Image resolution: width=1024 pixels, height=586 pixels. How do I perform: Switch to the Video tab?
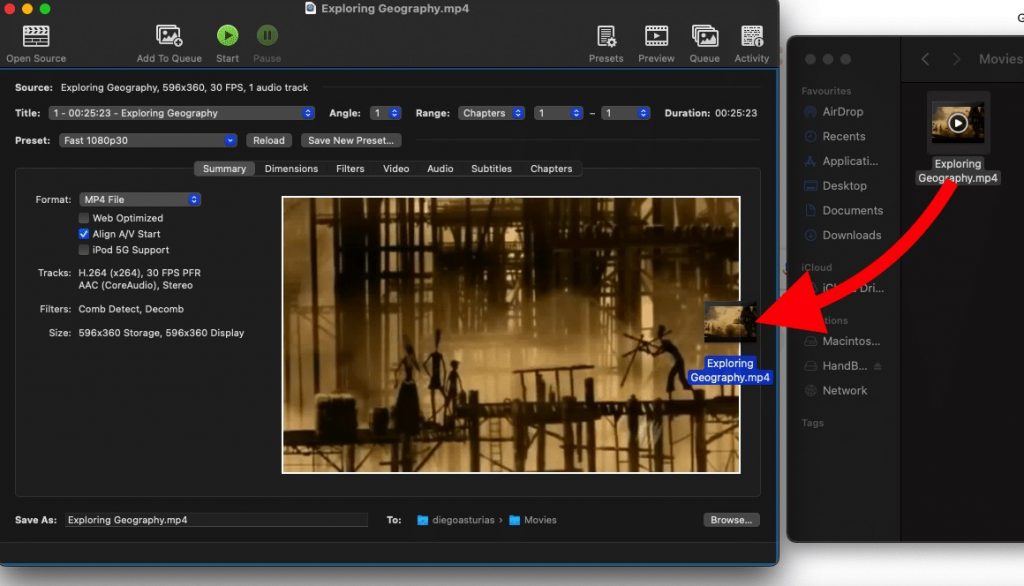pyautogui.click(x=396, y=169)
